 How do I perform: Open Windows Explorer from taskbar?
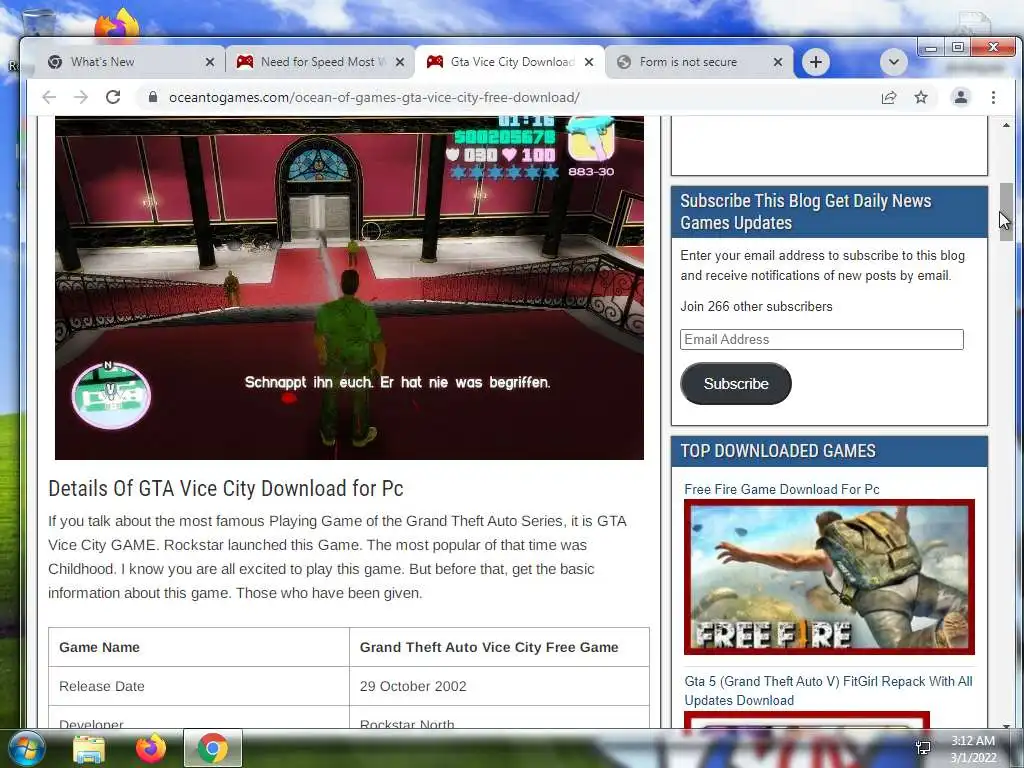pos(89,749)
